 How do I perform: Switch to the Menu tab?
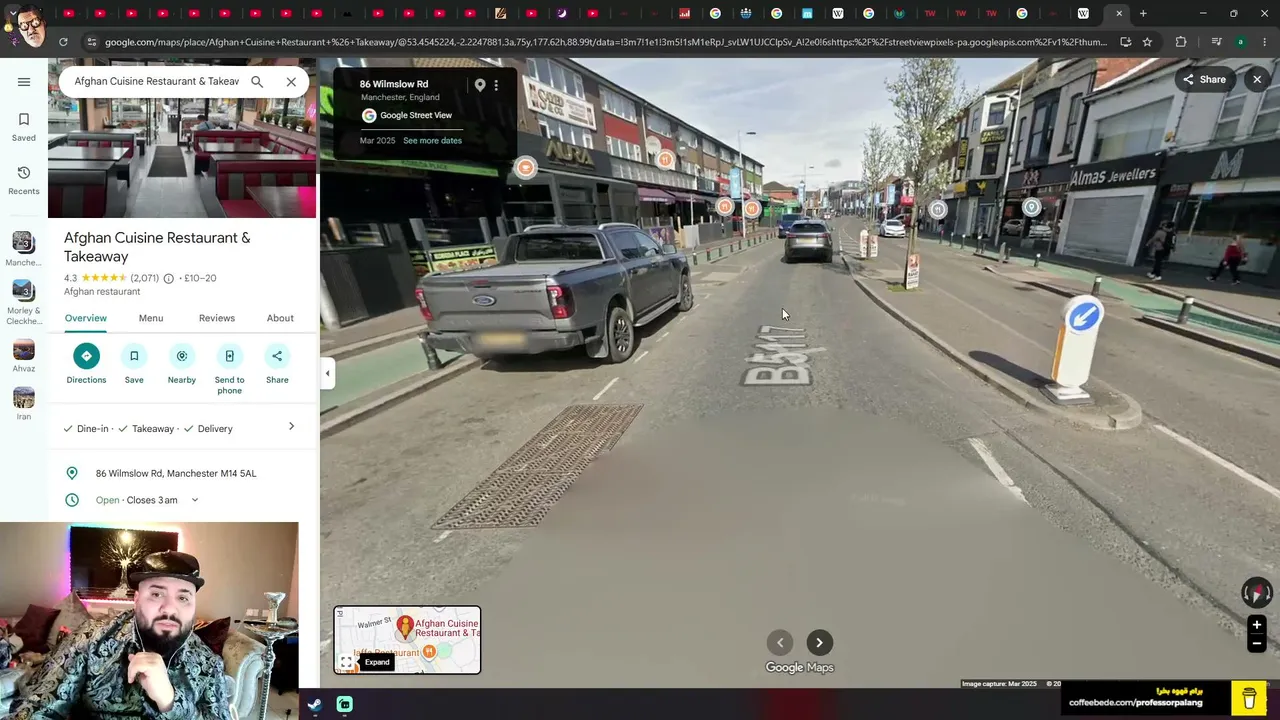[x=151, y=318]
